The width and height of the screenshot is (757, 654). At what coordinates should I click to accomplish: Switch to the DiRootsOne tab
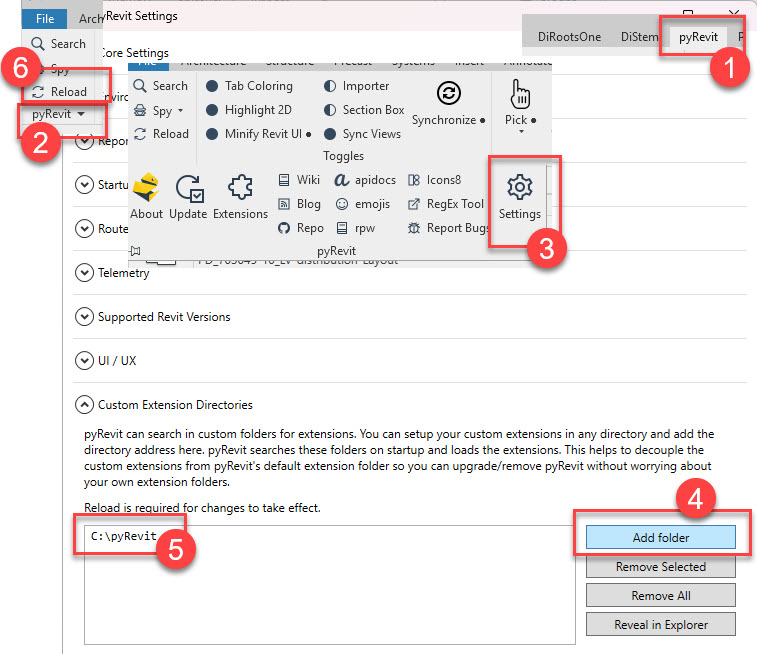pyautogui.click(x=569, y=37)
